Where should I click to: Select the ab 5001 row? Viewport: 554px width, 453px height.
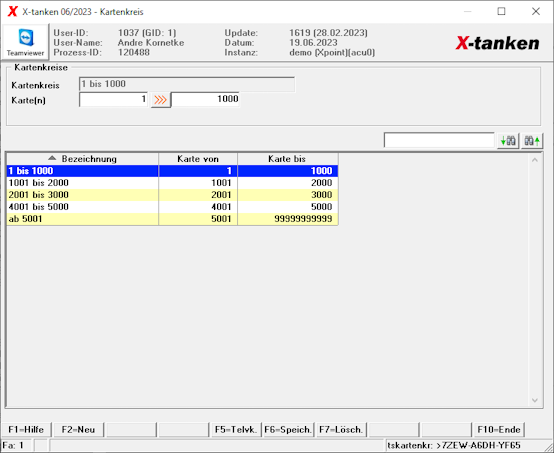pyautogui.click(x=172, y=219)
